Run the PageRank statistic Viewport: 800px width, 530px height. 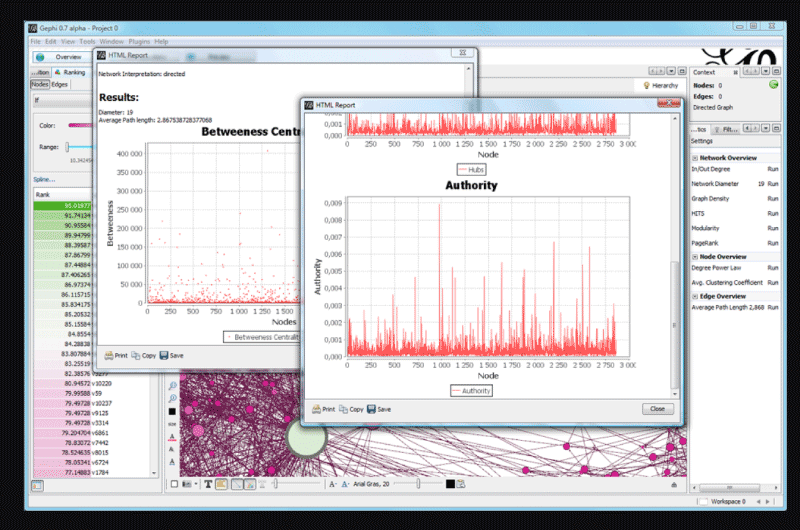click(773, 243)
